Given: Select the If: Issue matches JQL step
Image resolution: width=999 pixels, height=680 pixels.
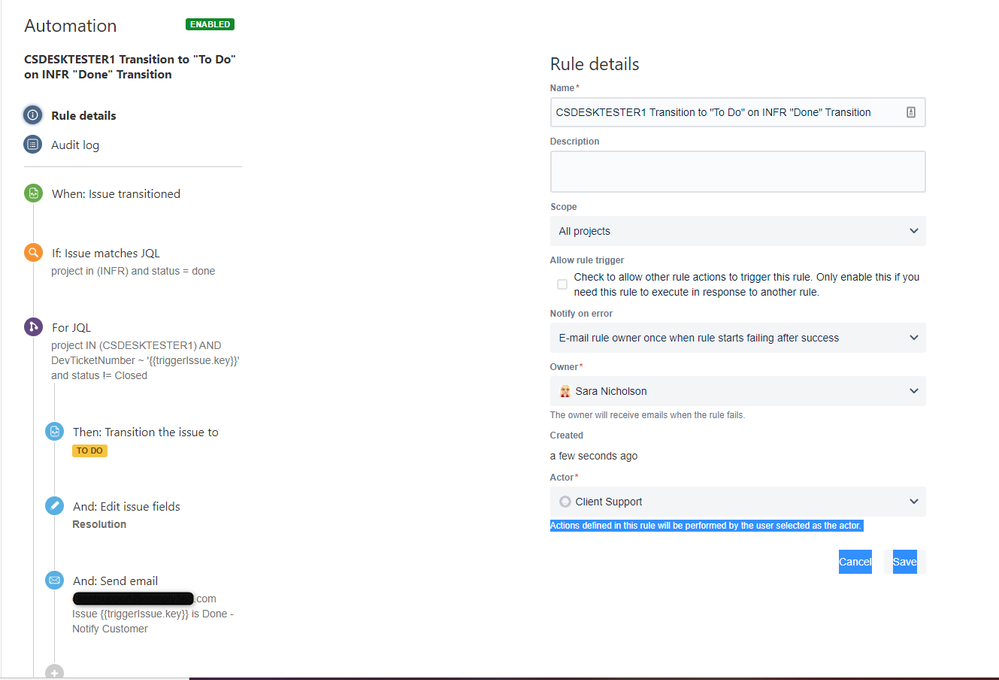Looking at the screenshot, I should pos(106,253).
